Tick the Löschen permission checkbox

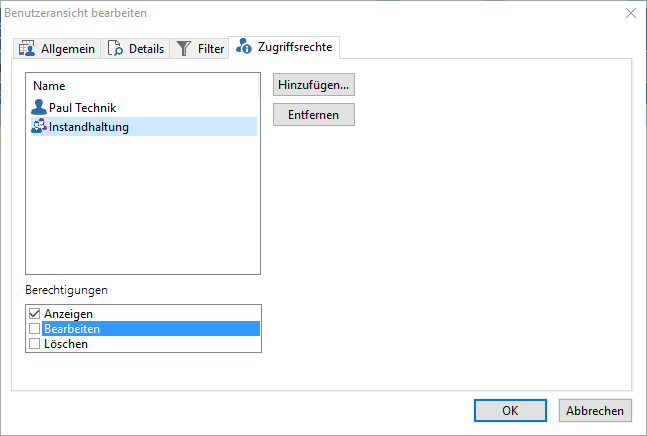click(35, 344)
